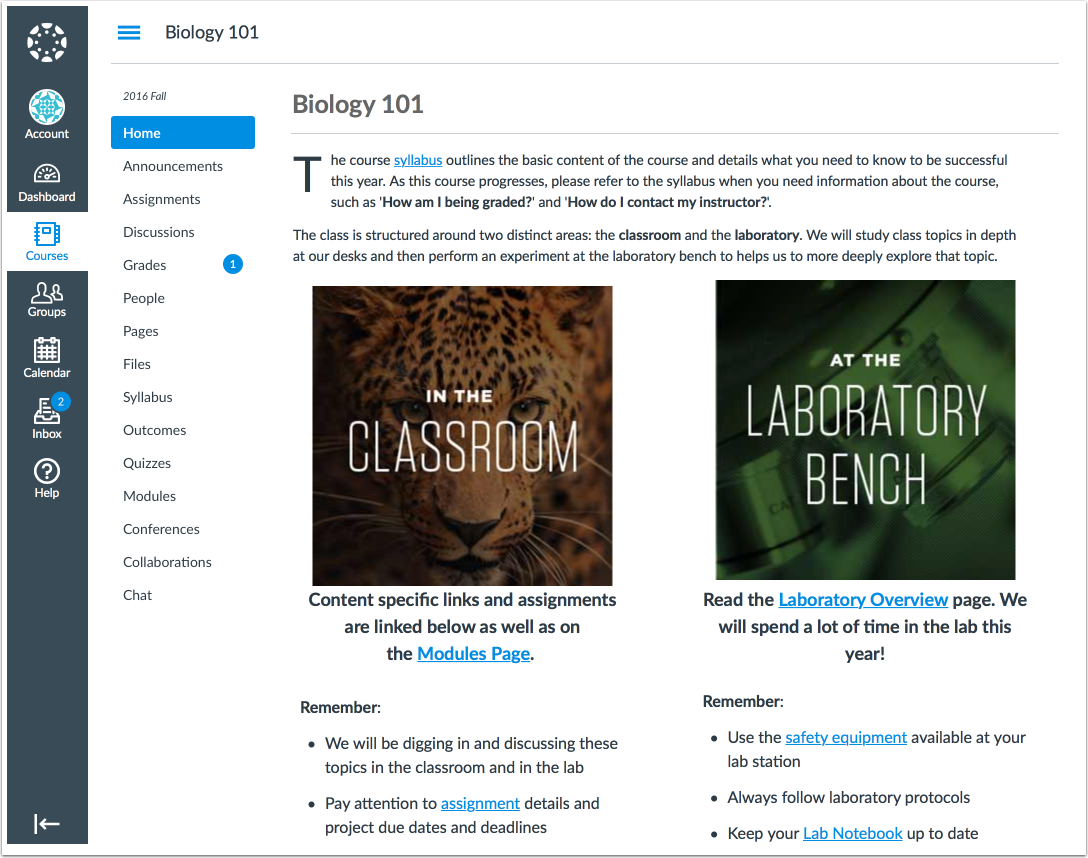Screen dimensions: 1088x858
Task: Click the Laboratory Bench green image
Action: point(865,430)
